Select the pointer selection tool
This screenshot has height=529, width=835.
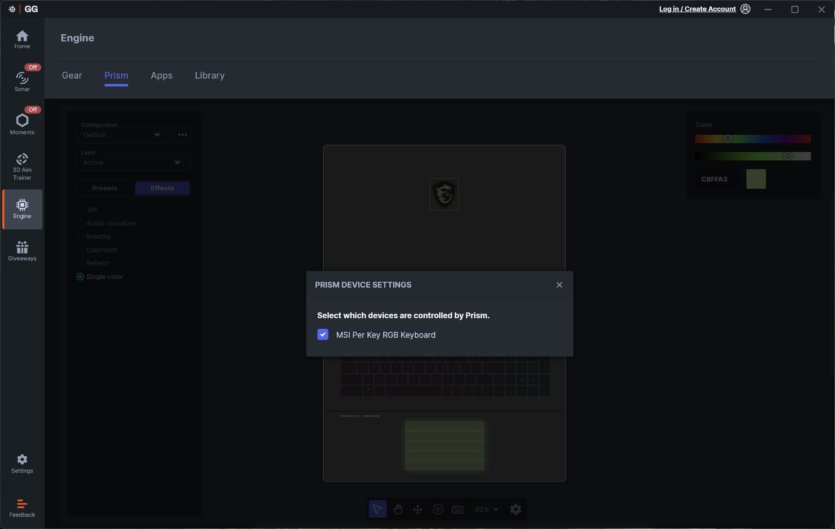click(378, 509)
